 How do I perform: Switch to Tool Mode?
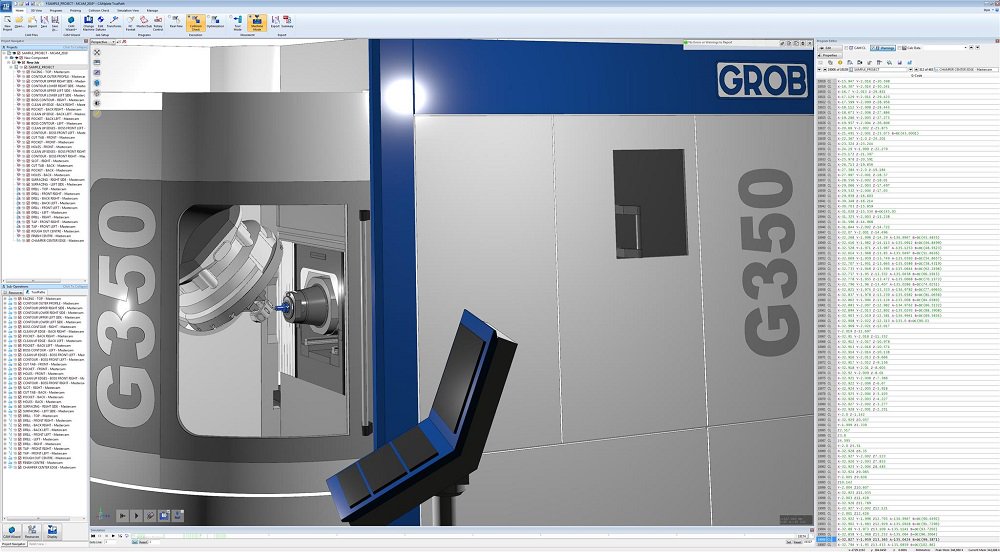click(237, 24)
